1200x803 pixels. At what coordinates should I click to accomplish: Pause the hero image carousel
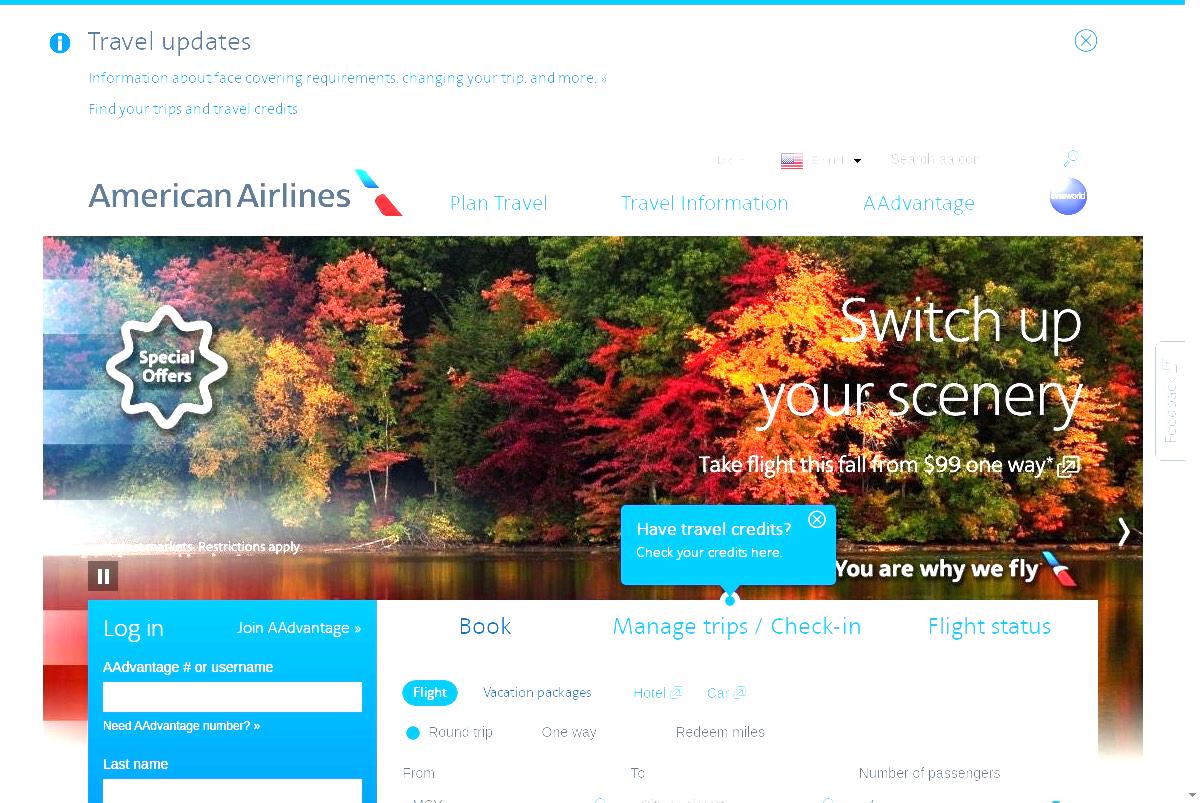coord(103,576)
